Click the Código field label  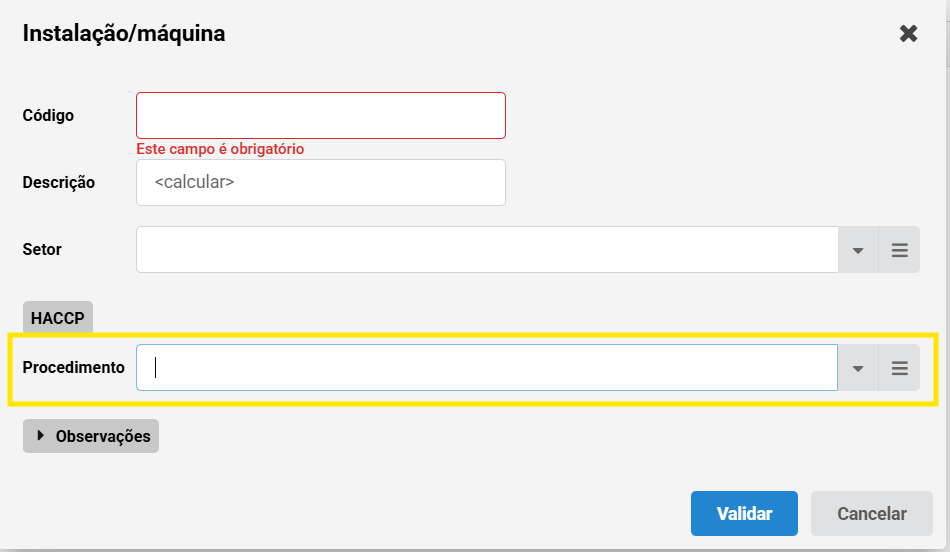(x=48, y=115)
